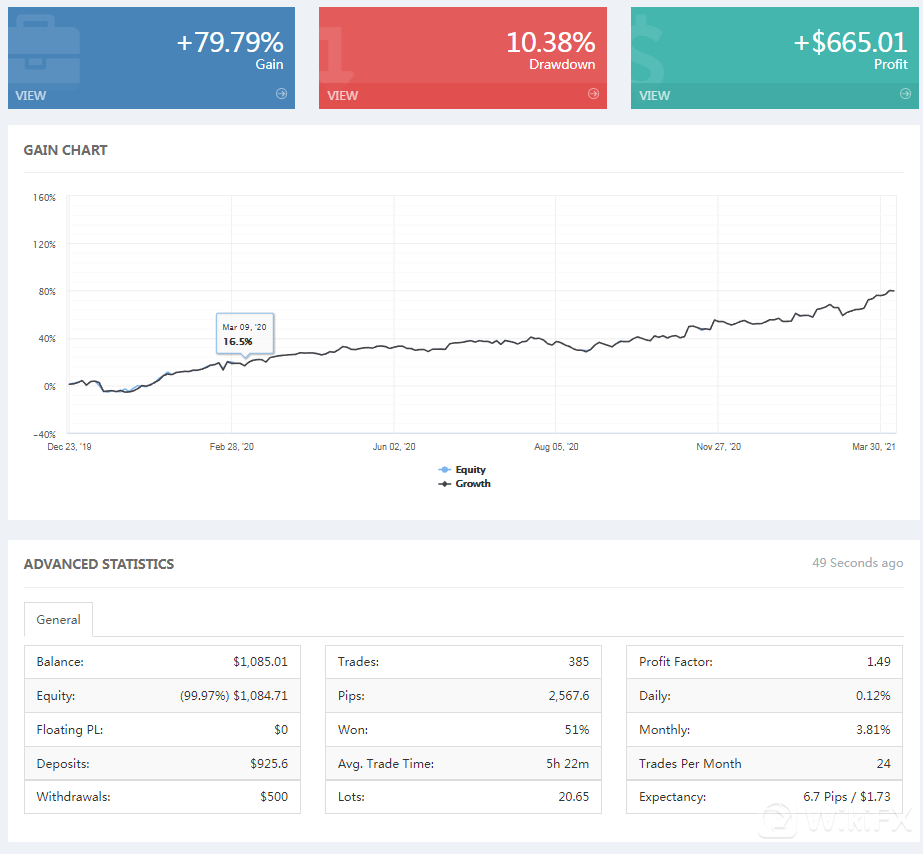Select the Balance row in statistics
Screen dimensions: 923x854
pos(162,661)
